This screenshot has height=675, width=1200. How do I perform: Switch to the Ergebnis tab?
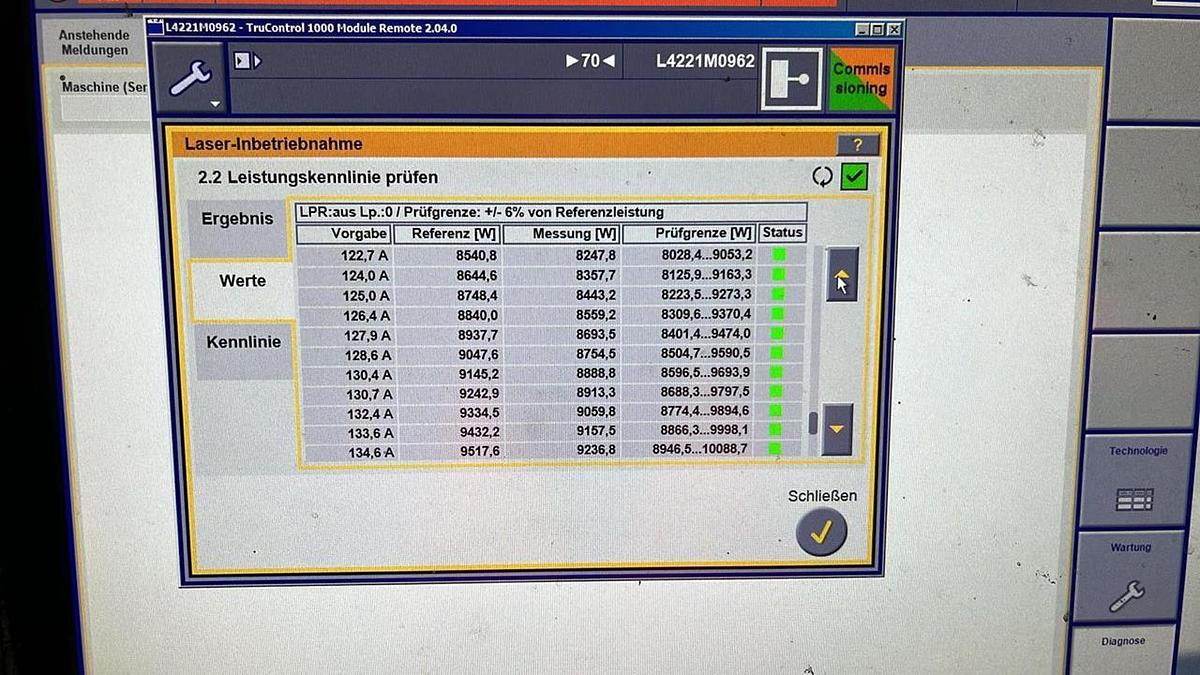237,219
